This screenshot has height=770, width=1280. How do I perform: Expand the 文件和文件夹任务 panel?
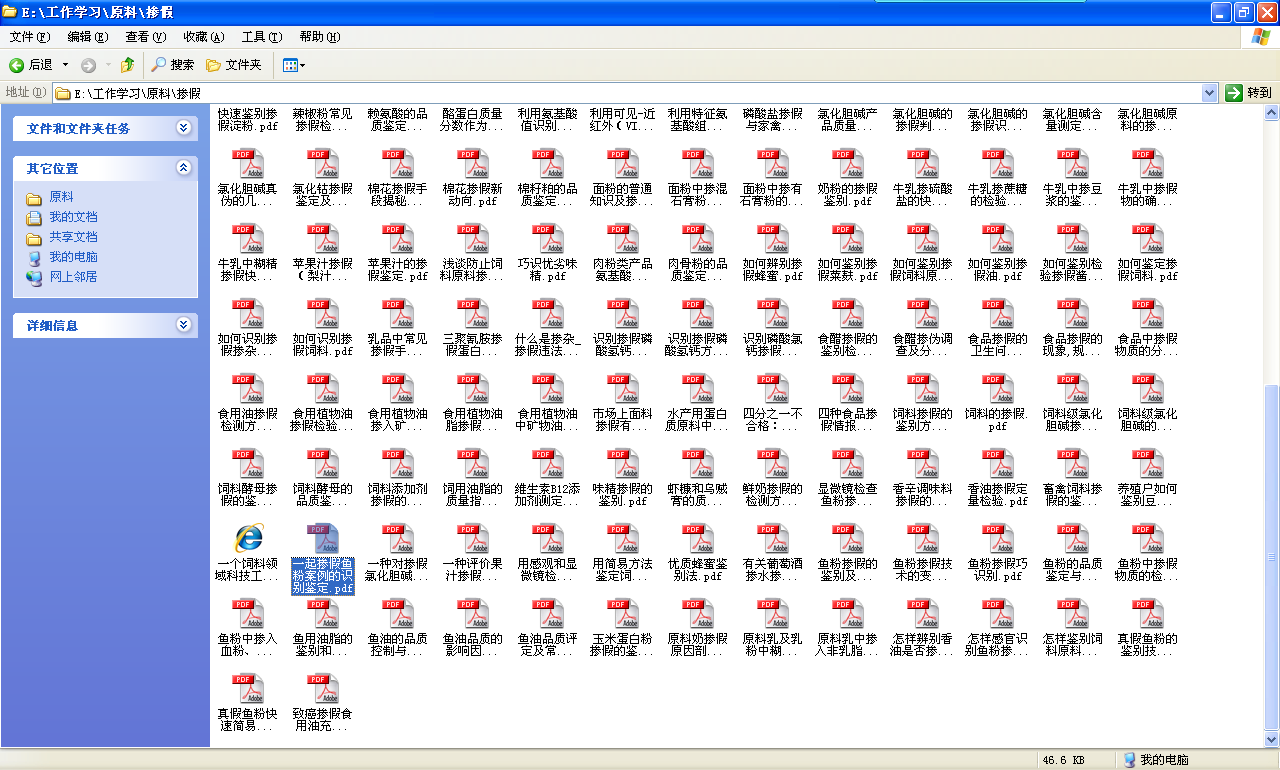coord(183,128)
